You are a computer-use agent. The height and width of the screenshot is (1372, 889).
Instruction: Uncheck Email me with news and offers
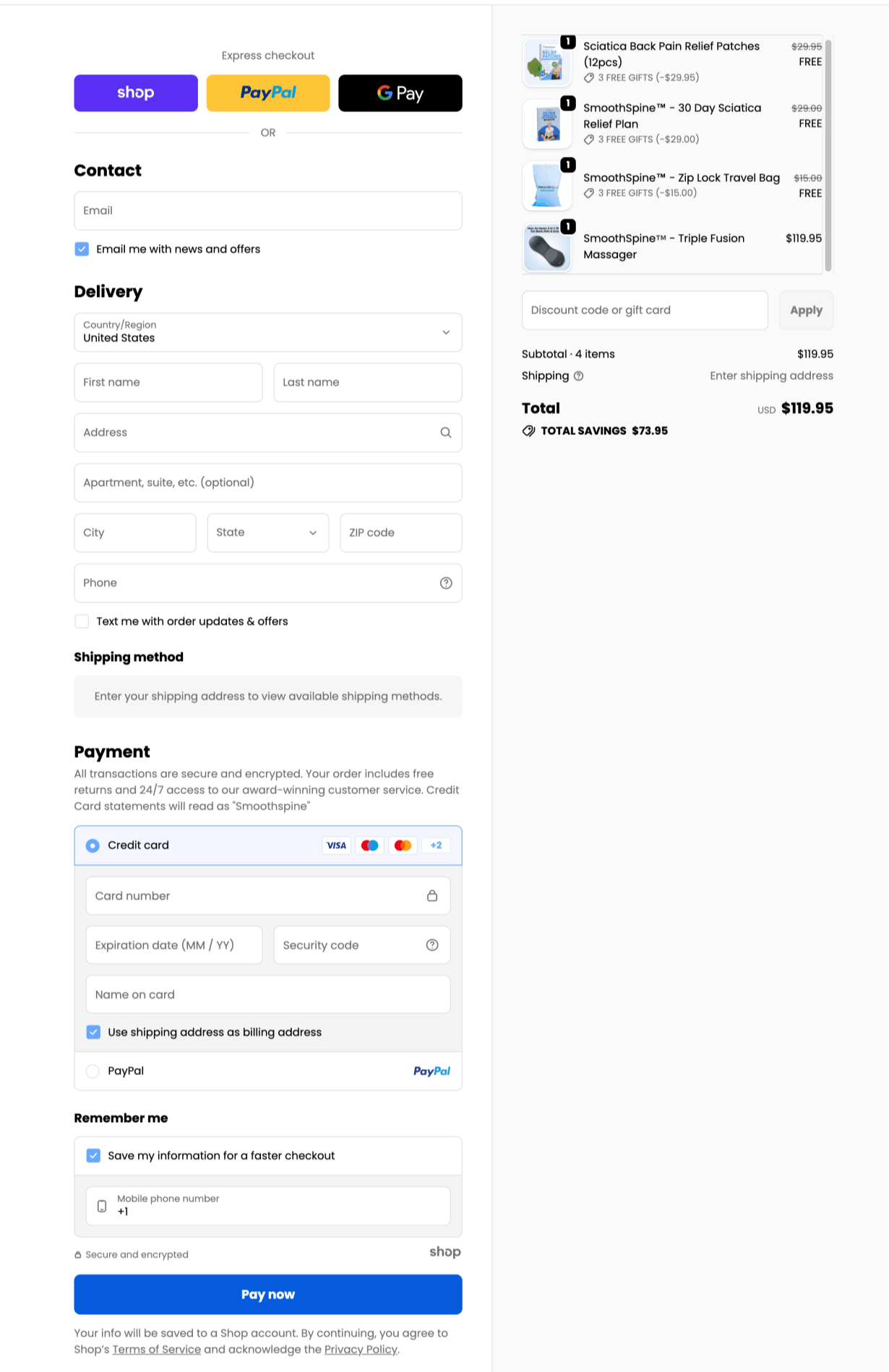pyautogui.click(x=82, y=249)
